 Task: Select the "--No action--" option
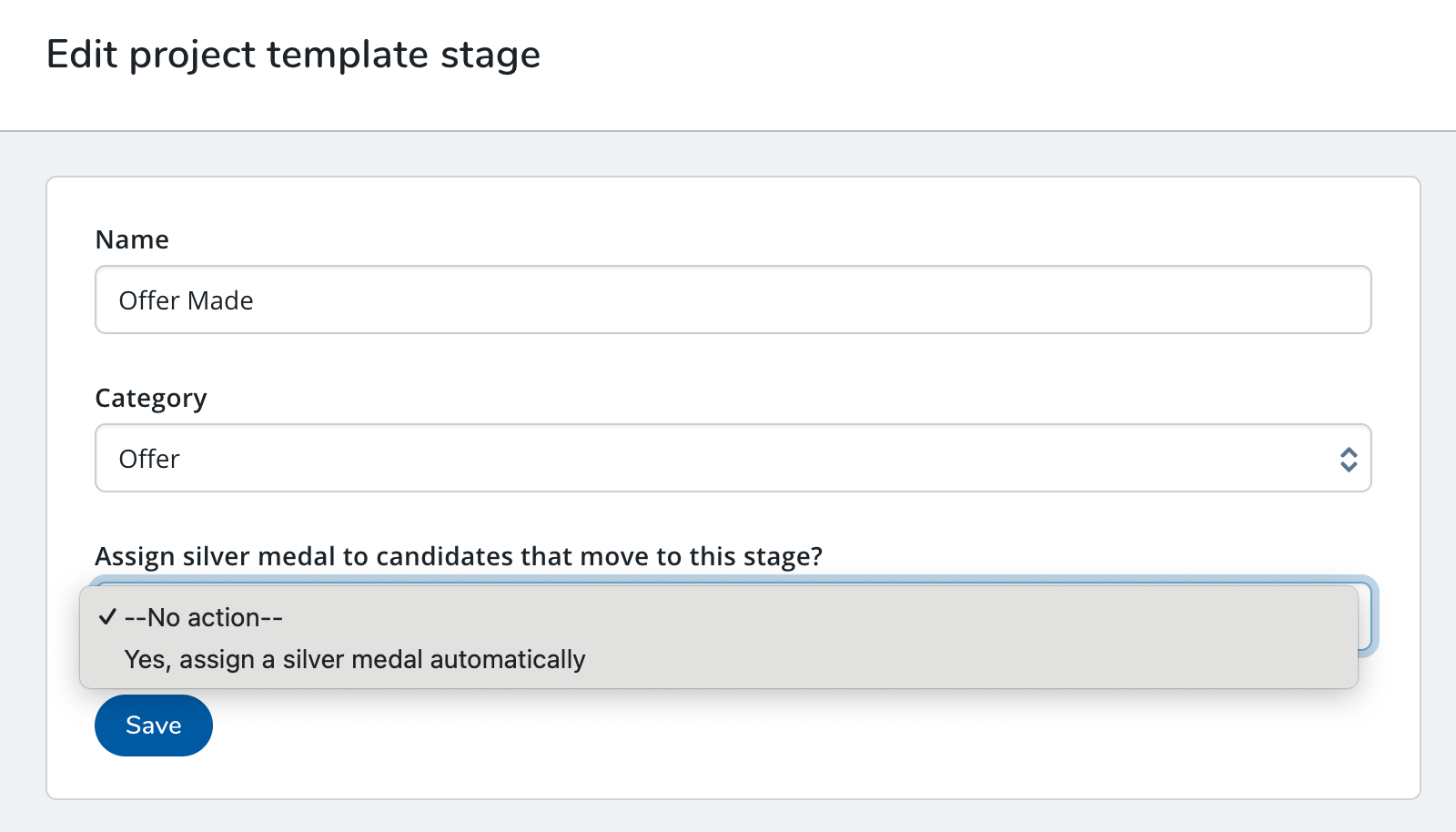(204, 617)
